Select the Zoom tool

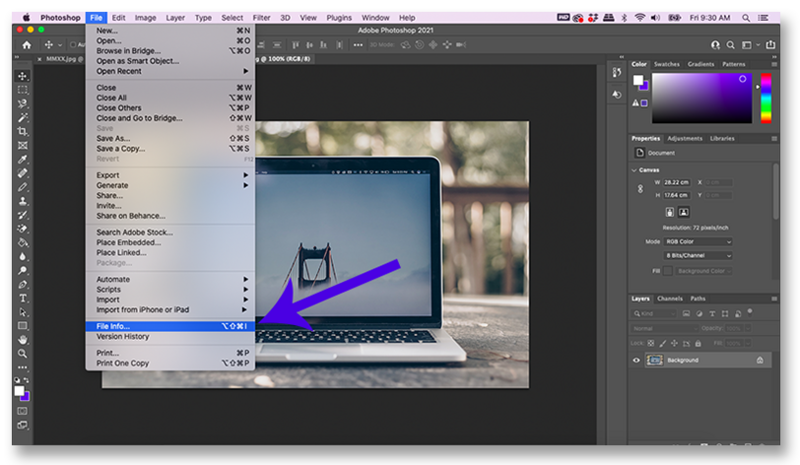point(23,354)
